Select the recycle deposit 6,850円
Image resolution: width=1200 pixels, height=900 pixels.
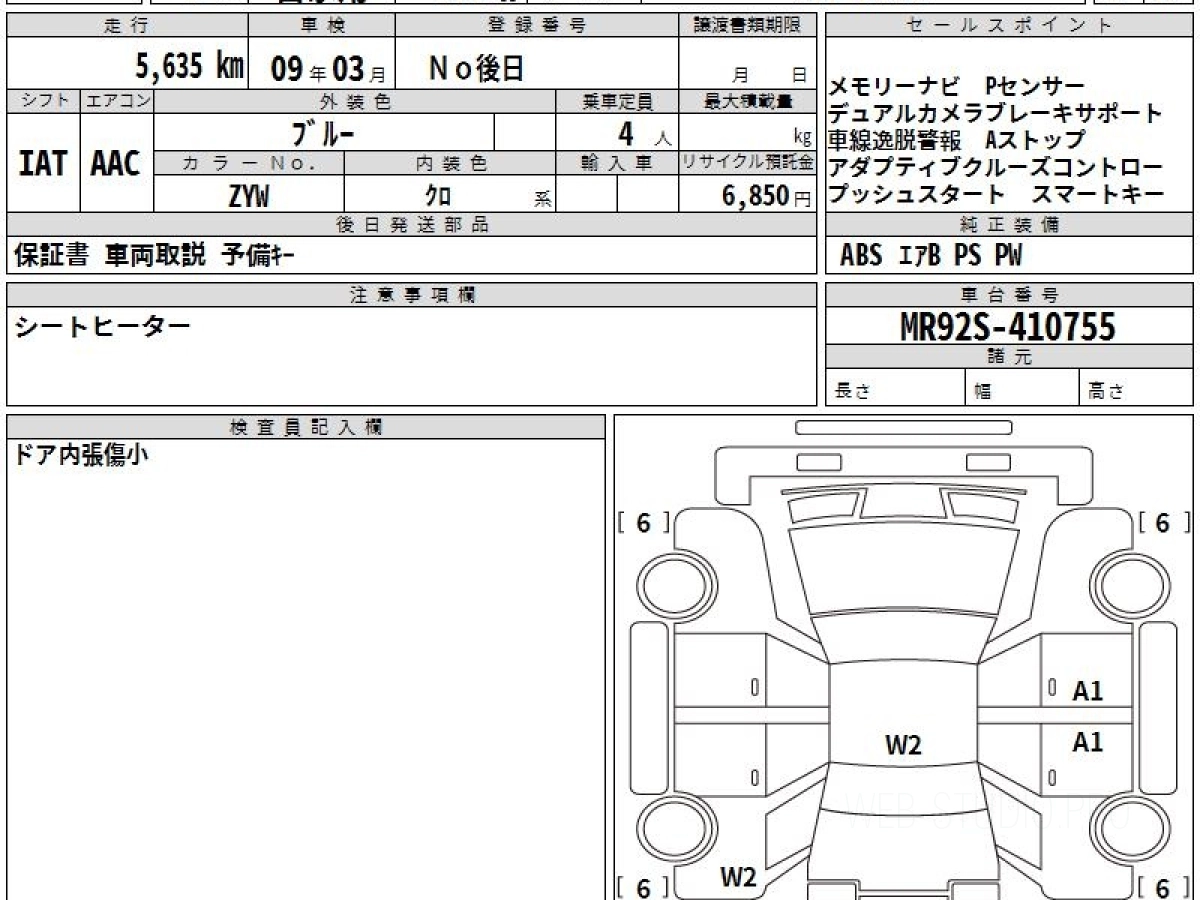766,196
